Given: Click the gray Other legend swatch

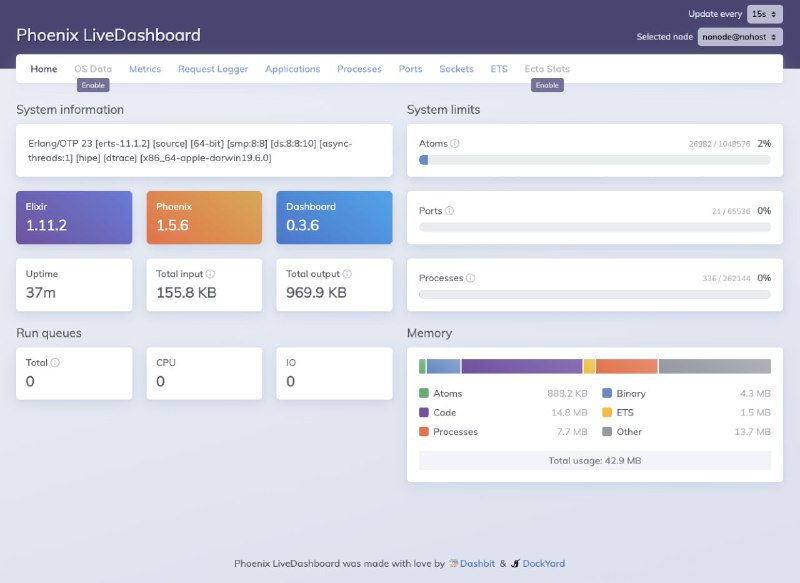Looking at the screenshot, I should [607, 432].
